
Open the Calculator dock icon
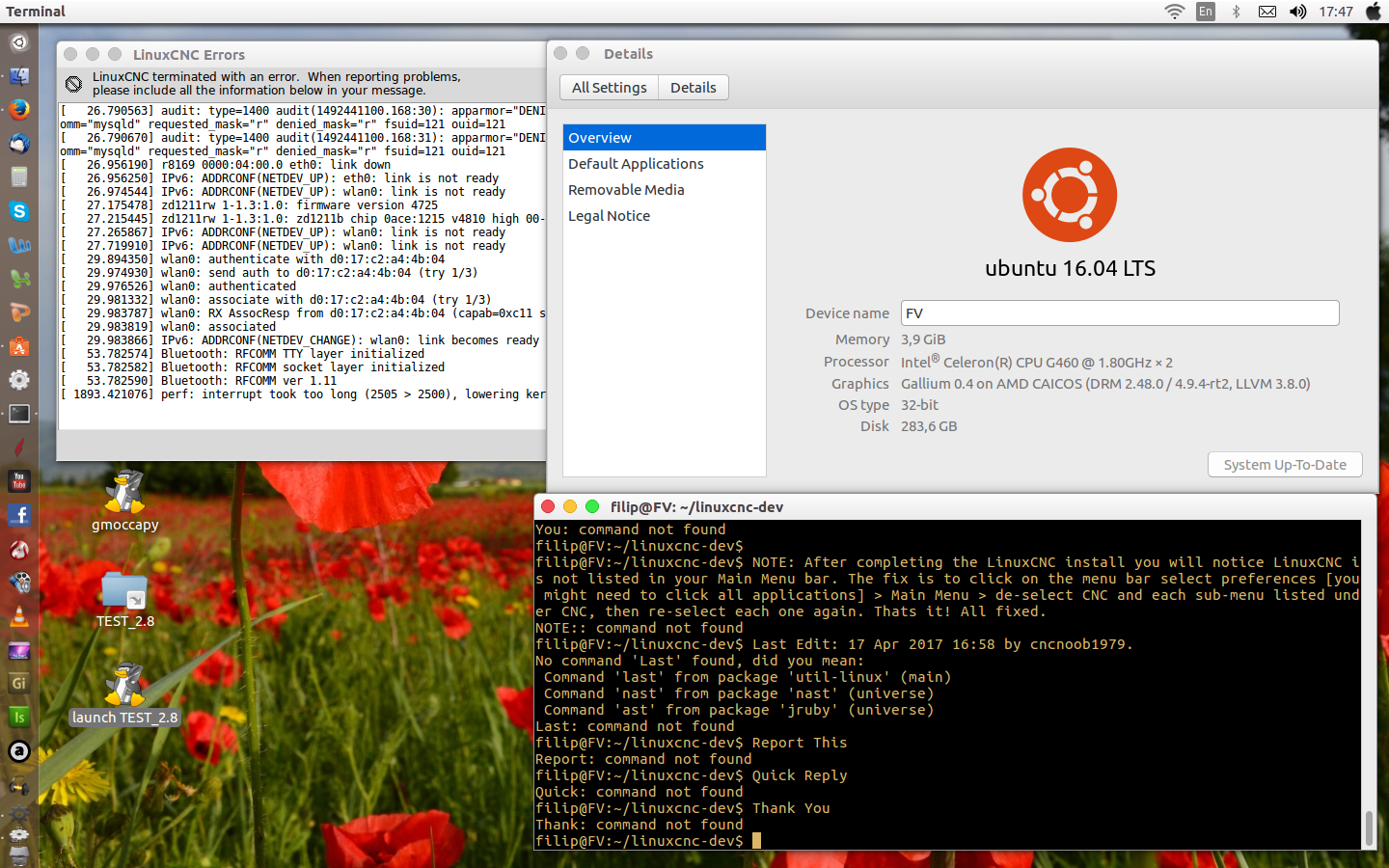pyautogui.click(x=19, y=177)
